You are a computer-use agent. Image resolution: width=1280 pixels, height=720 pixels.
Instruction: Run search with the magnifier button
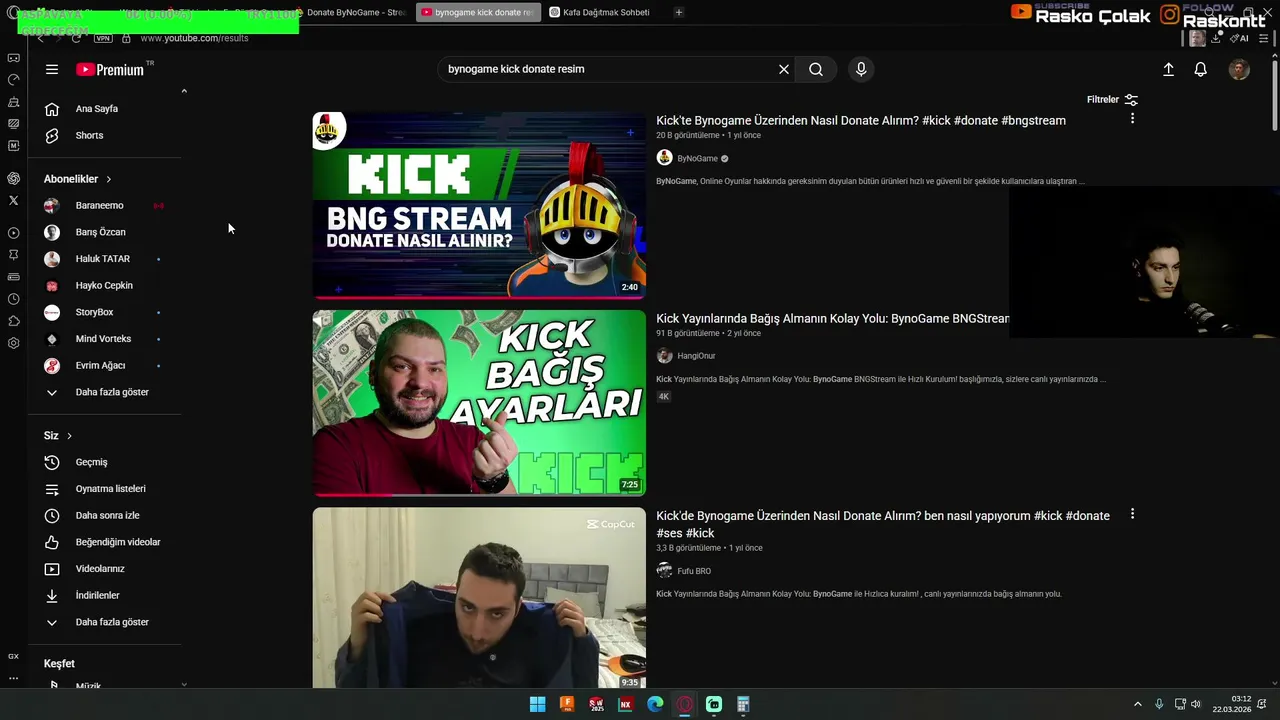tap(816, 69)
